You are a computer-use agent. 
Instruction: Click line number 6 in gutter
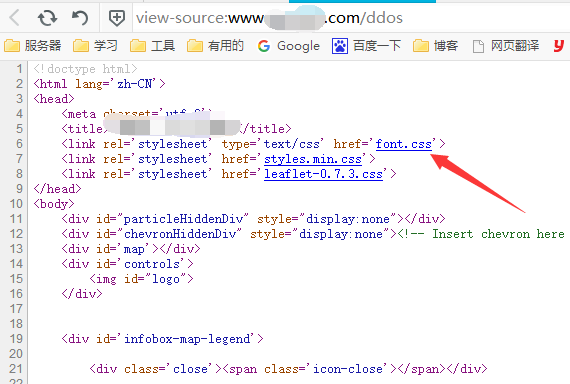[19, 144]
